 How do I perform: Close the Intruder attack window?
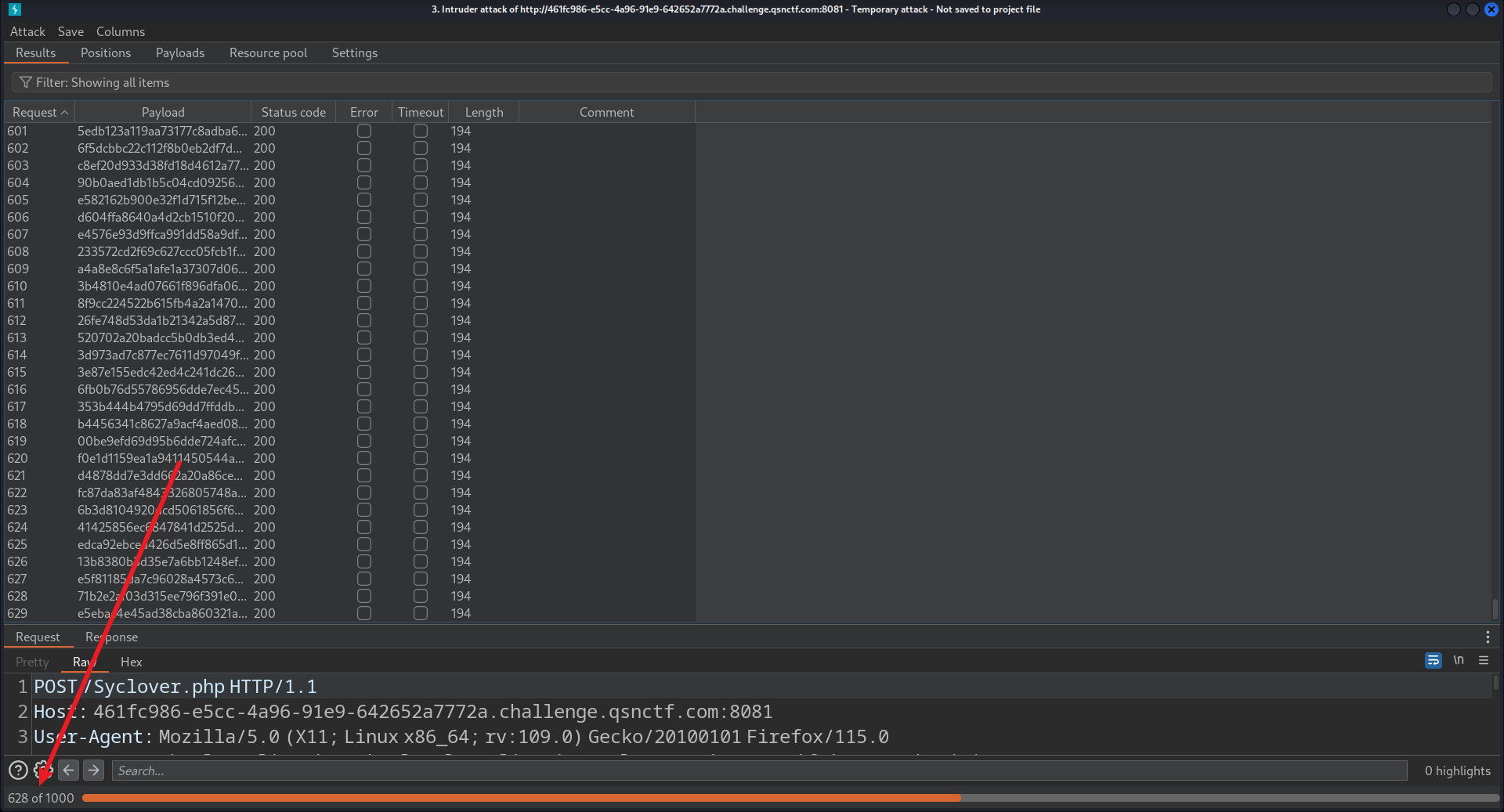pos(1491,9)
